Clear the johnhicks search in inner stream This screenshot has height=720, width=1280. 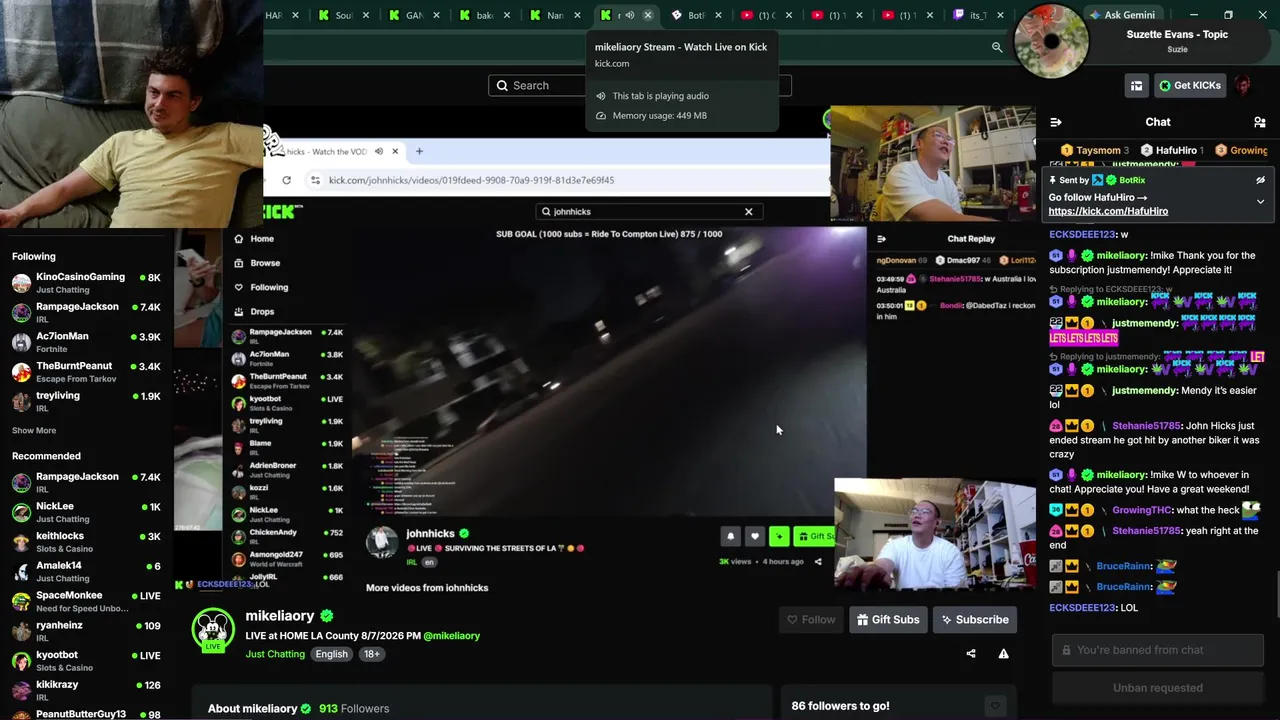[748, 212]
